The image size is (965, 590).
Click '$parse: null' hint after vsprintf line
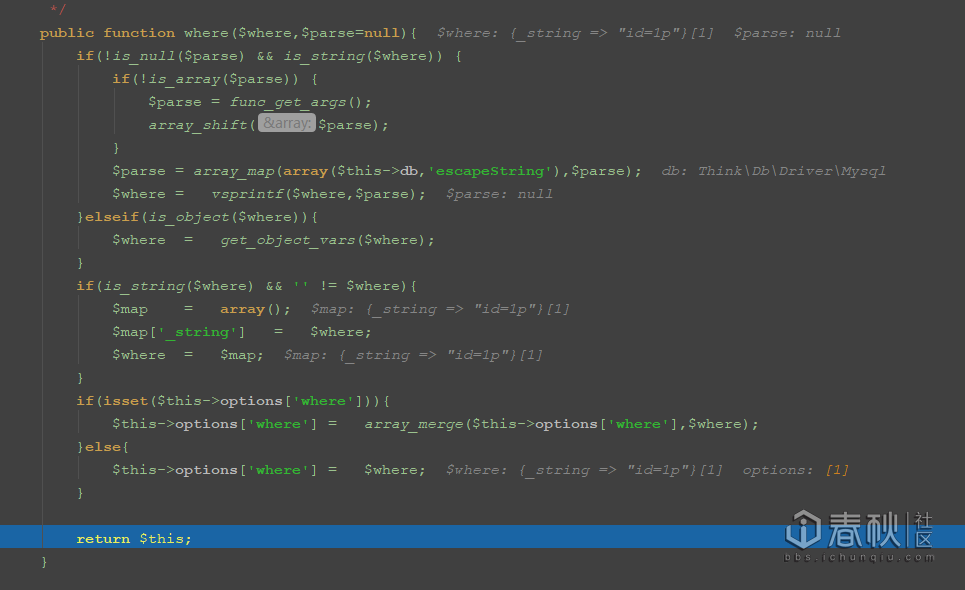coord(499,194)
